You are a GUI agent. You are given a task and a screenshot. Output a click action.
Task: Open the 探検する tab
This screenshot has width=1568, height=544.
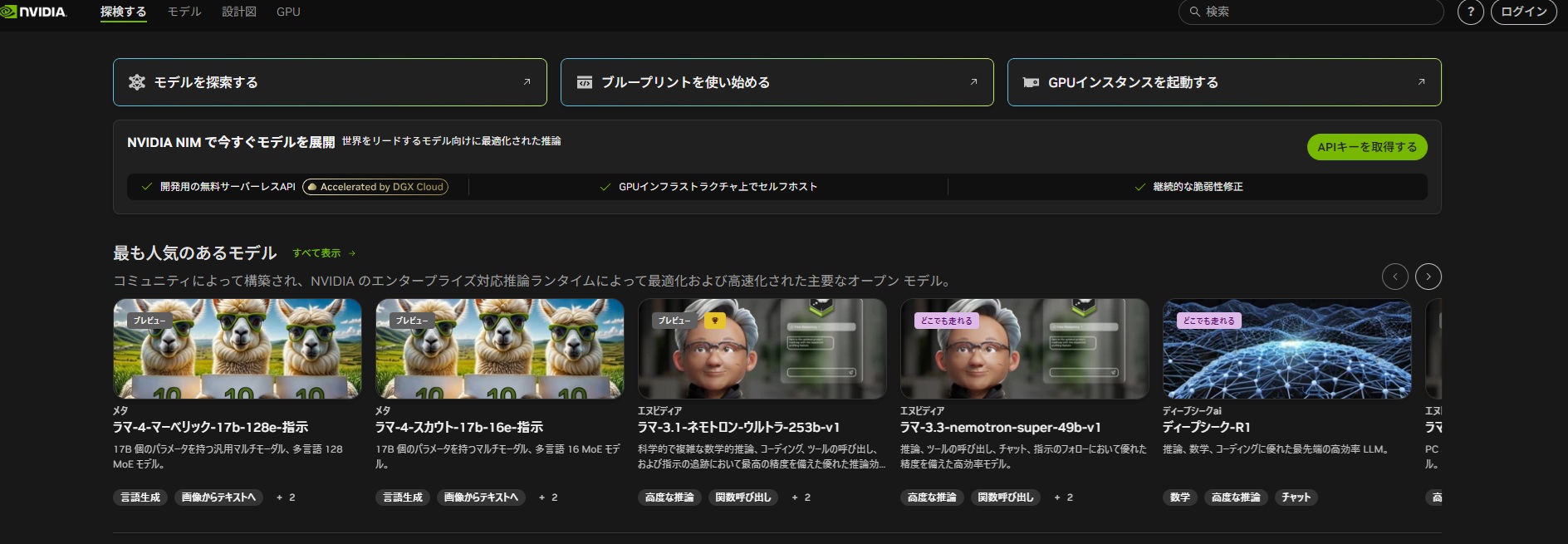[123, 12]
